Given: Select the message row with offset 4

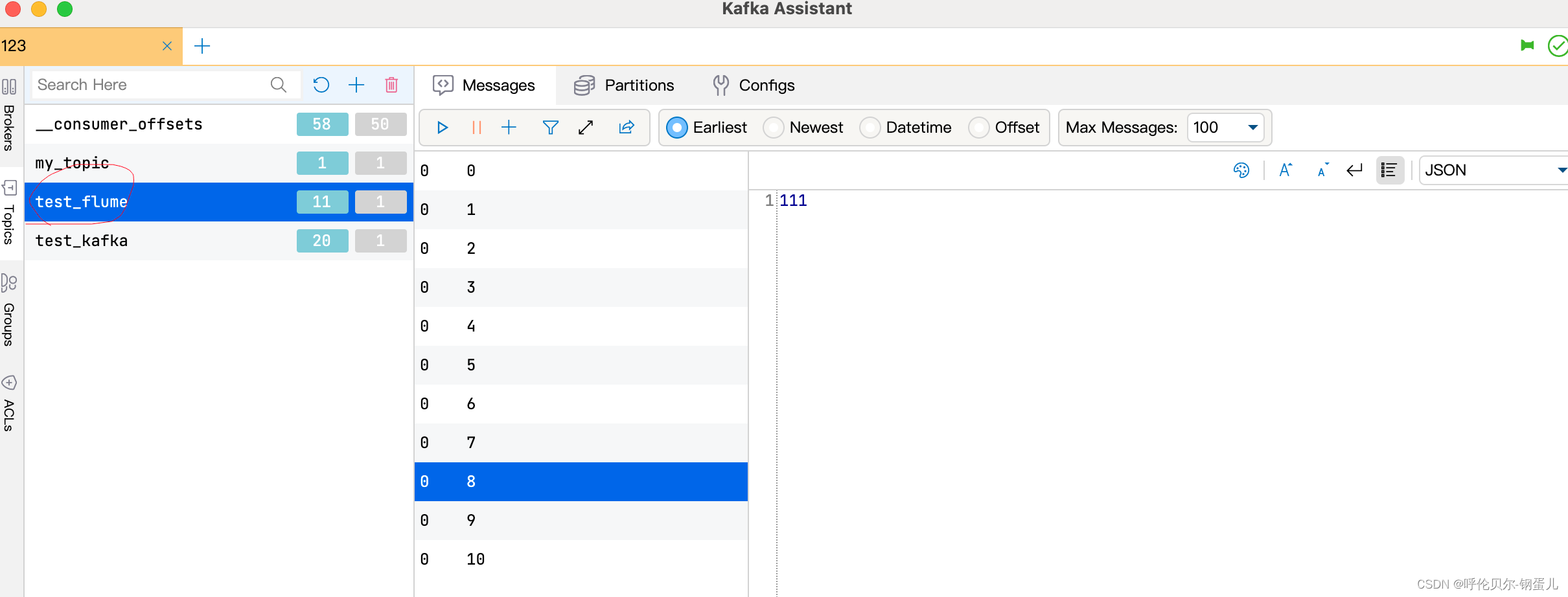Looking at the screenshot, I should pyautogui.click(x=581, y=326).
